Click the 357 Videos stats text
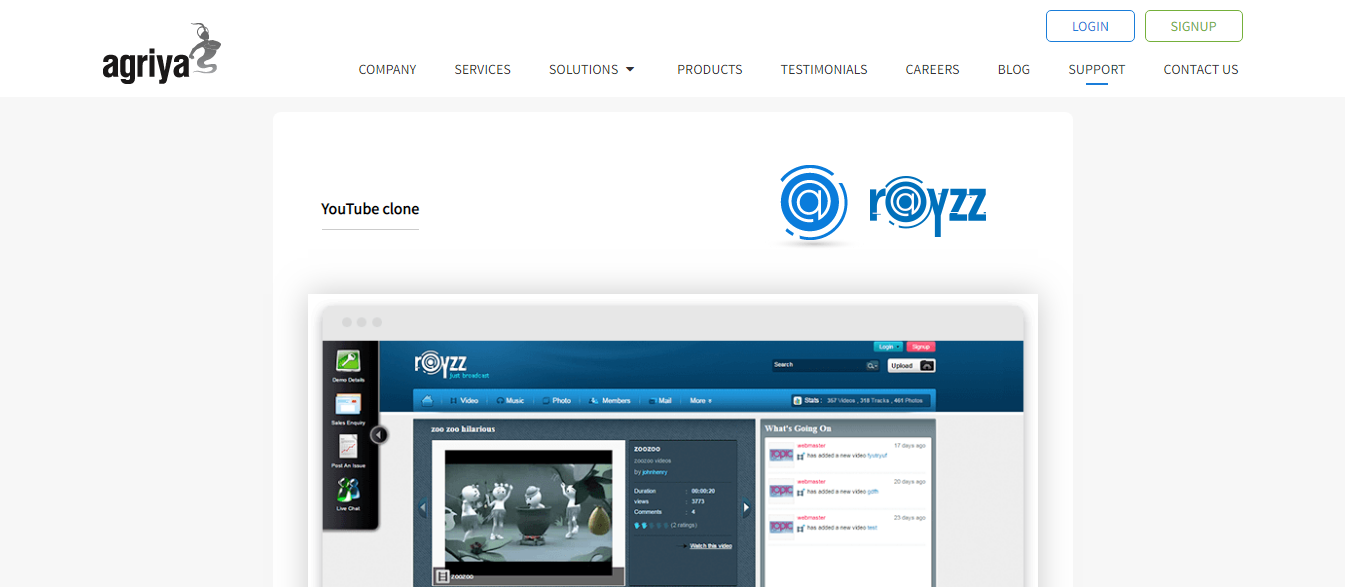Viewport: 1345px width, 587px height. [843, 401]
